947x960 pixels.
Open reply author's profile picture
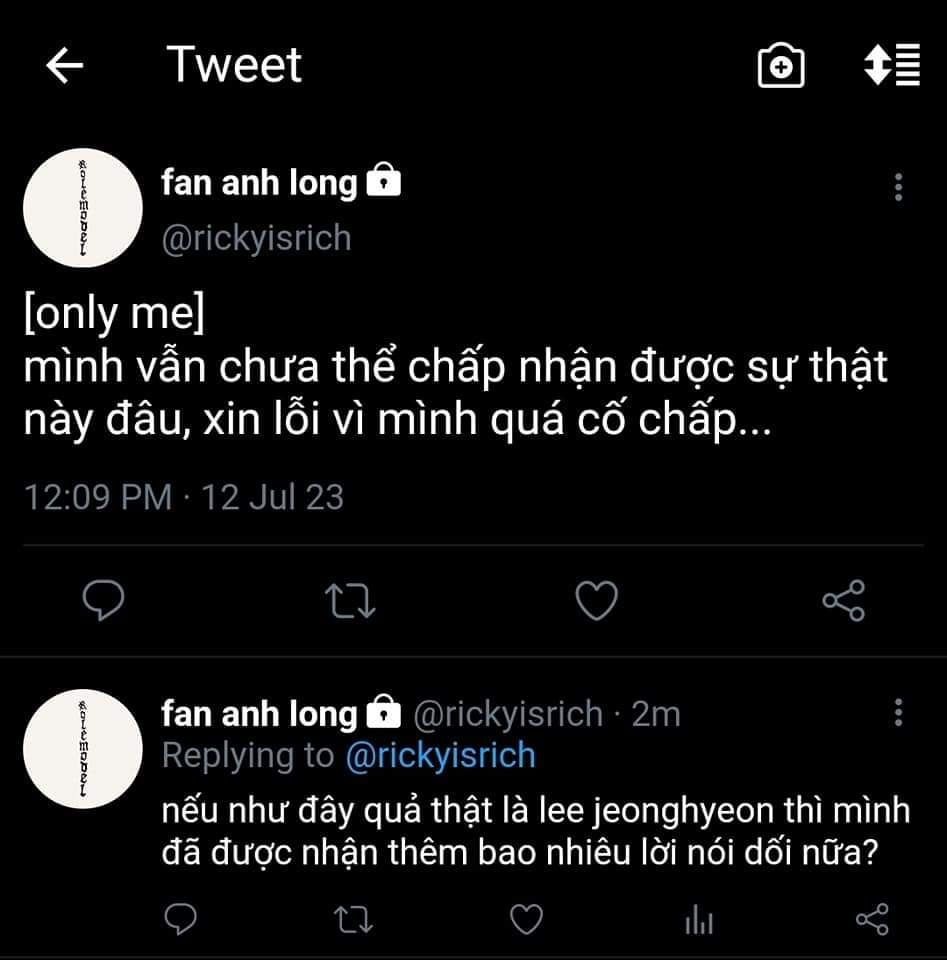82,749
